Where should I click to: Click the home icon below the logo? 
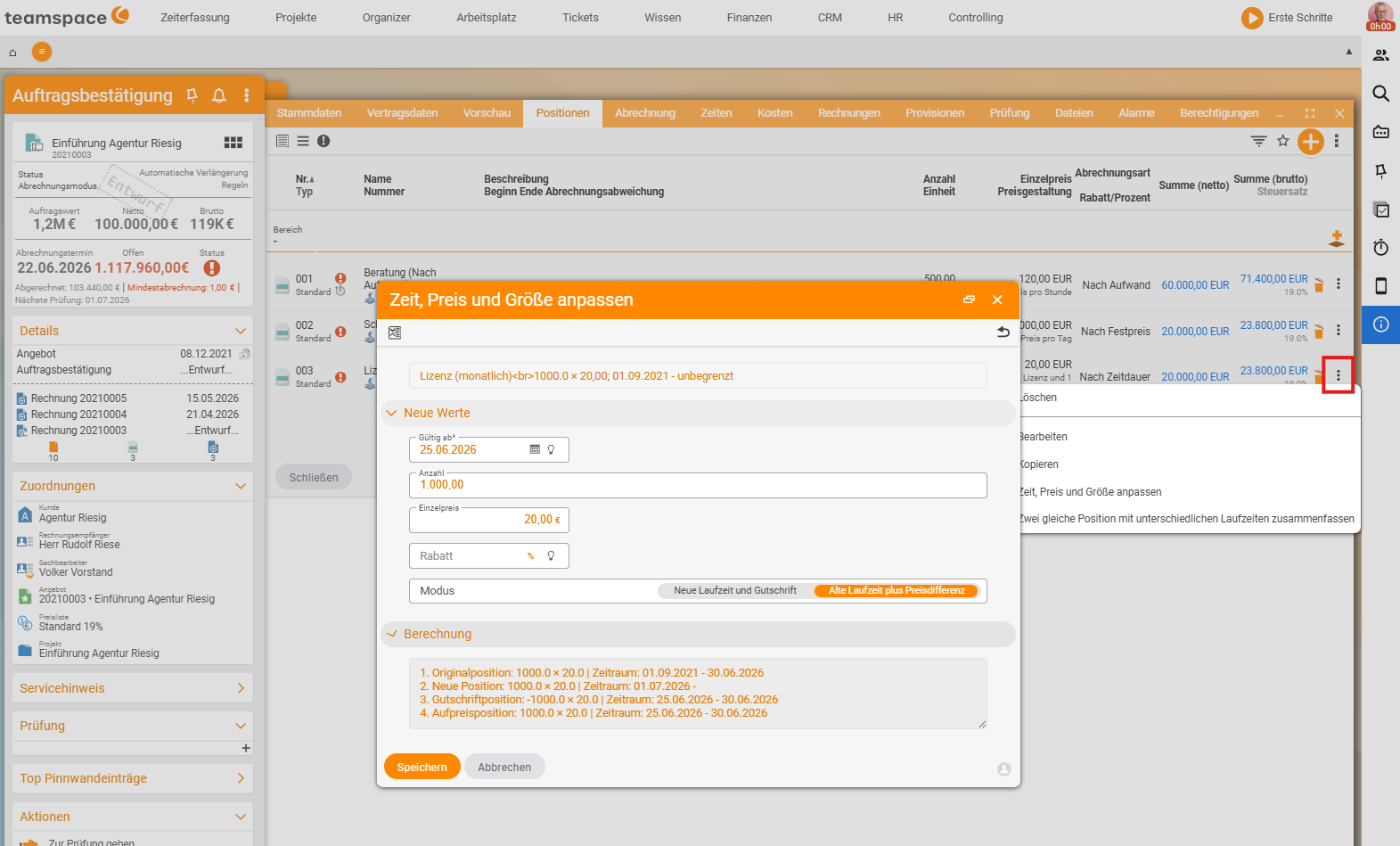click(x=12, y=52)
